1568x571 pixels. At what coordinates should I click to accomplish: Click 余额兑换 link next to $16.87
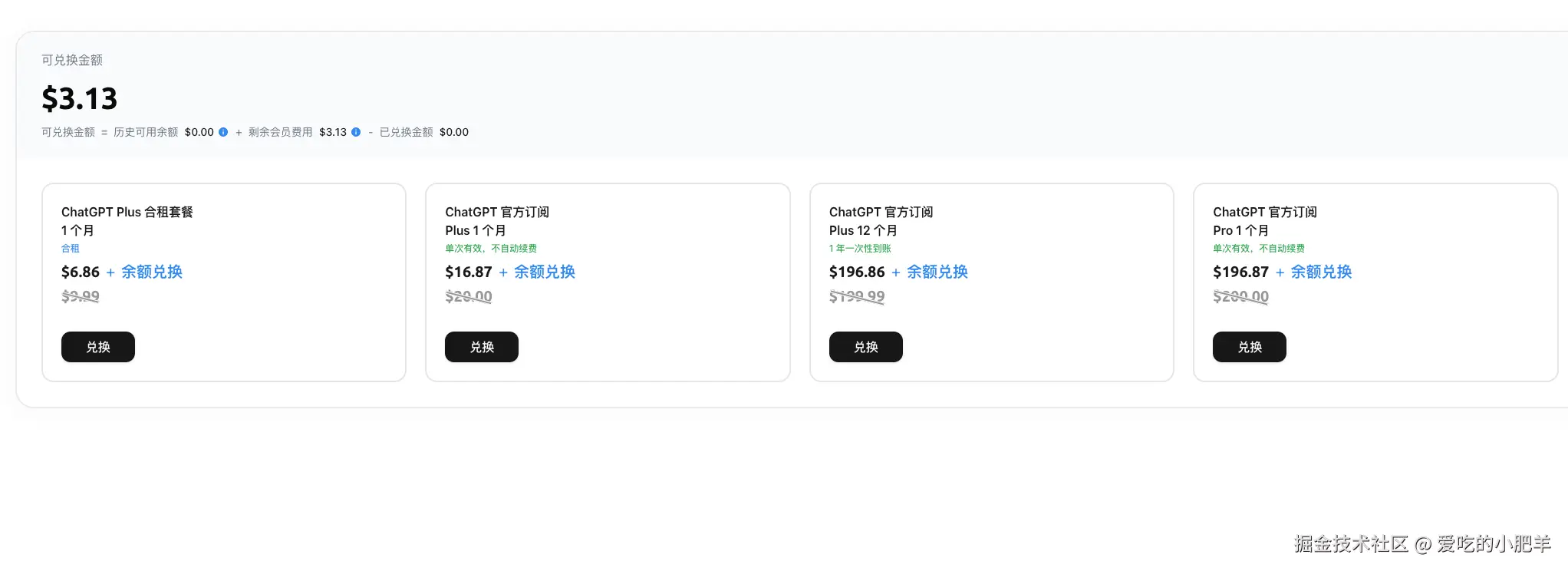coord(545,272)
